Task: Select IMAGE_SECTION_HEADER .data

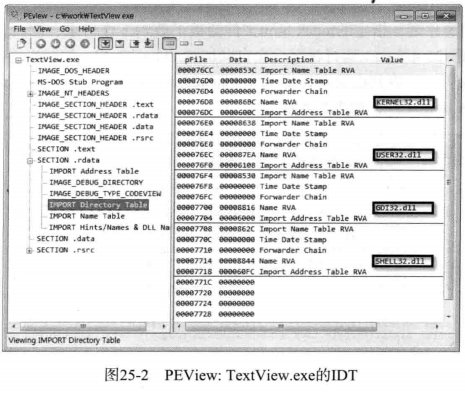Action: point(95,127)
